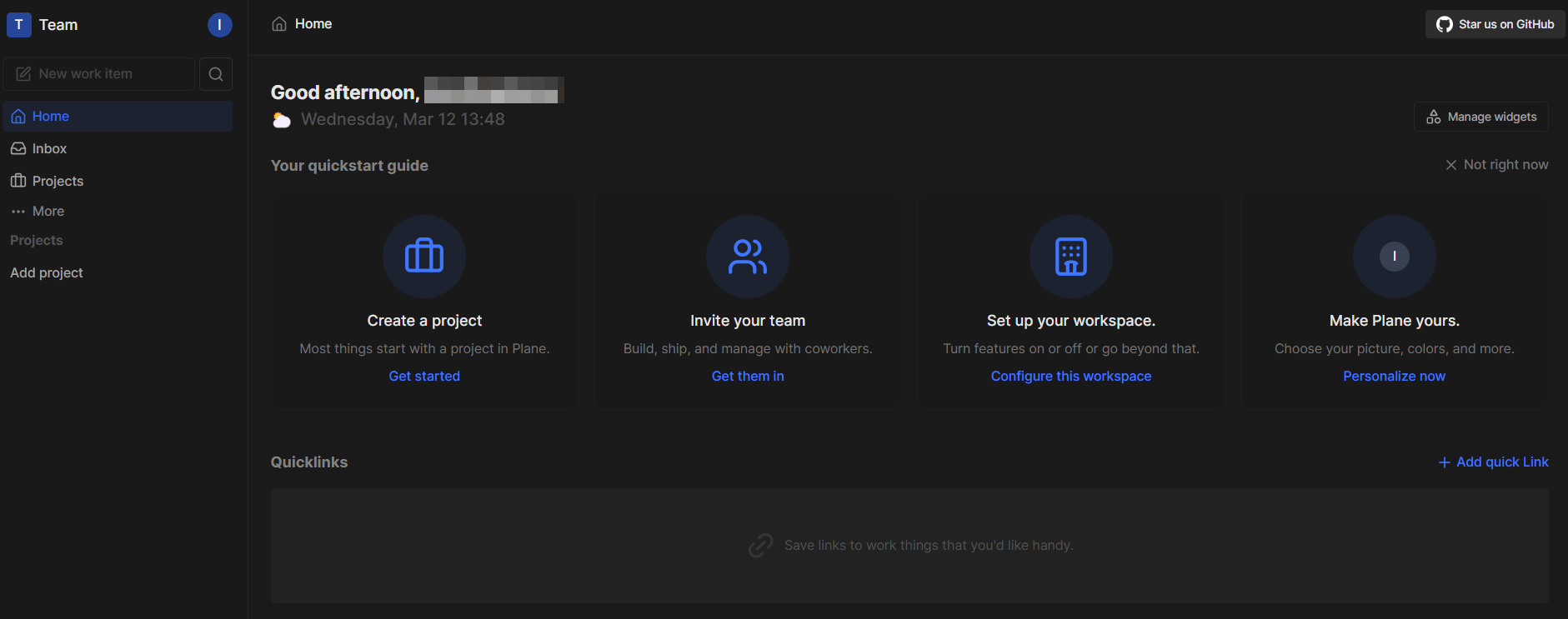Click the profile avatar on Make Plane yours
The image size is (1568, 619).
click(1394, 256)
